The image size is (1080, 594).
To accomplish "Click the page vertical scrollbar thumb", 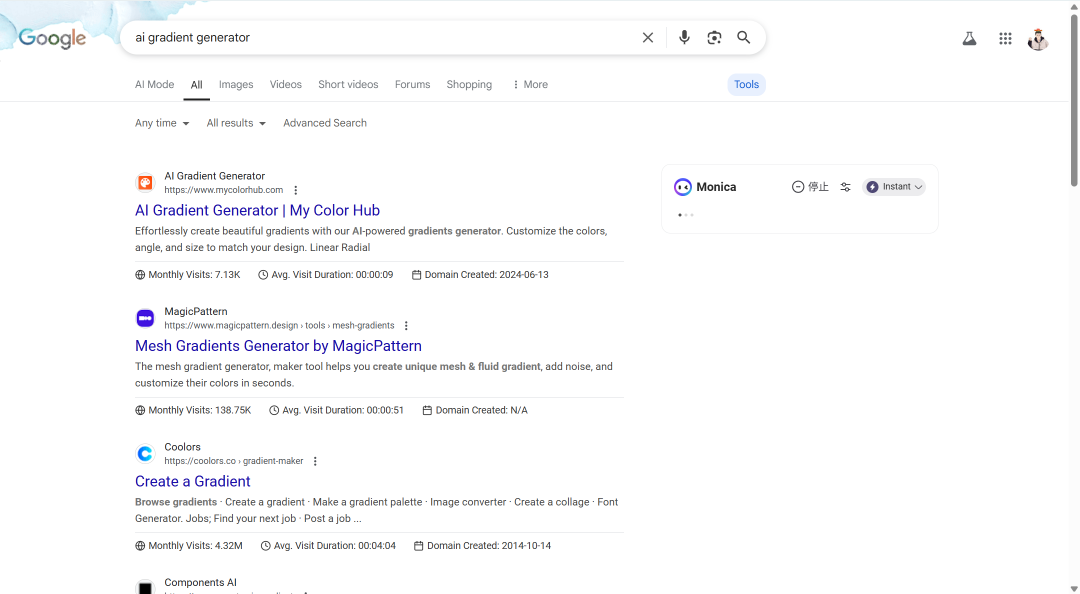I will coord(1074,100).
